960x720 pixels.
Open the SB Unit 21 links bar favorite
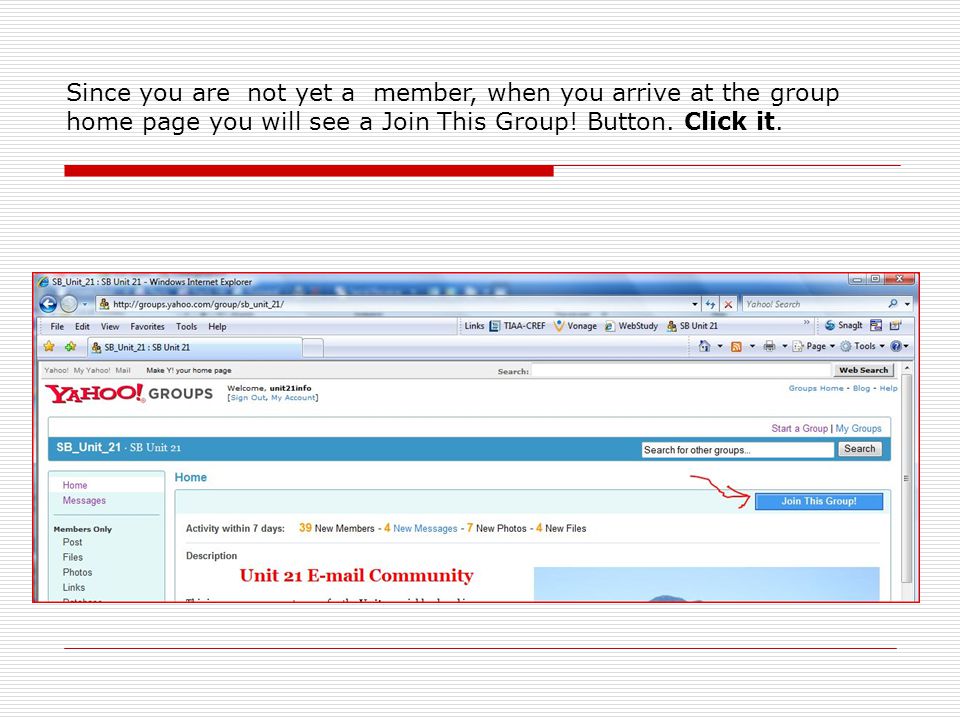point(692,326)
